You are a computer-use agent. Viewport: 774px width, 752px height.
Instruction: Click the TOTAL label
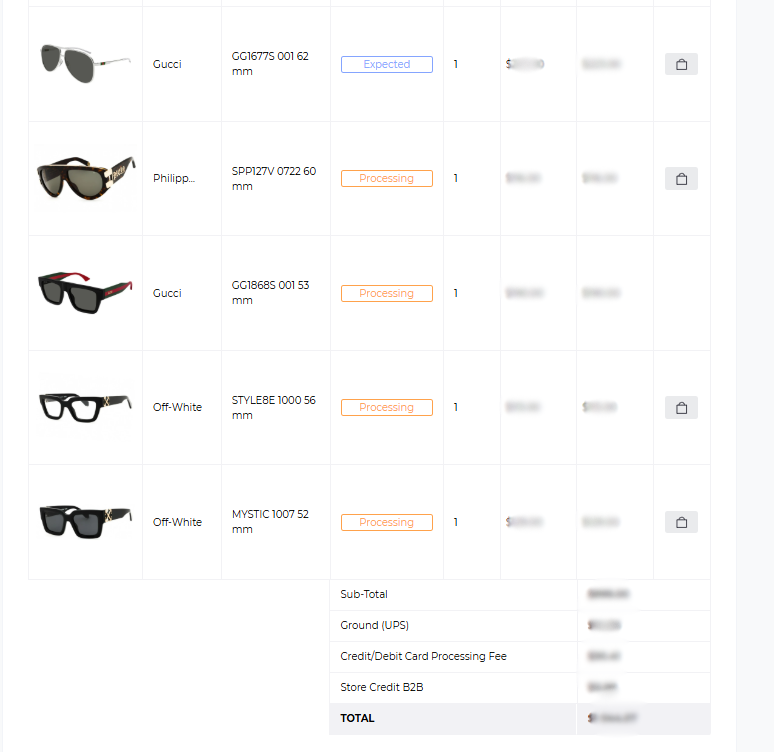coord(357,718)
